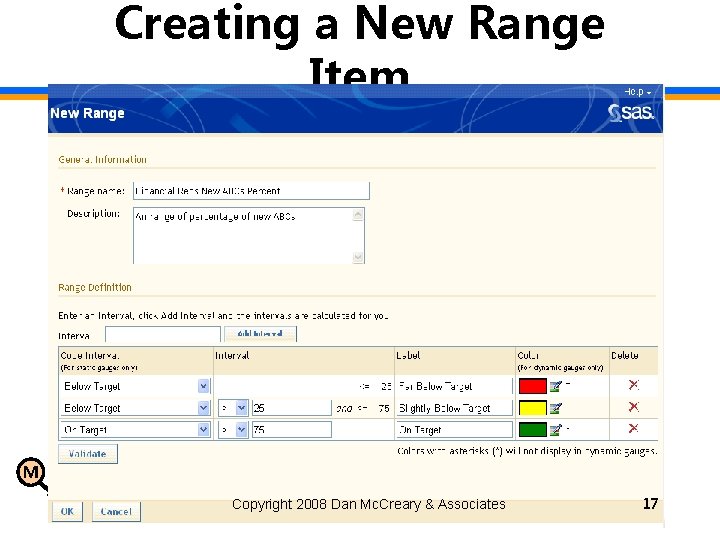Delete the Far Below Target row
The image size is (720, 540).
click(634, 385)
